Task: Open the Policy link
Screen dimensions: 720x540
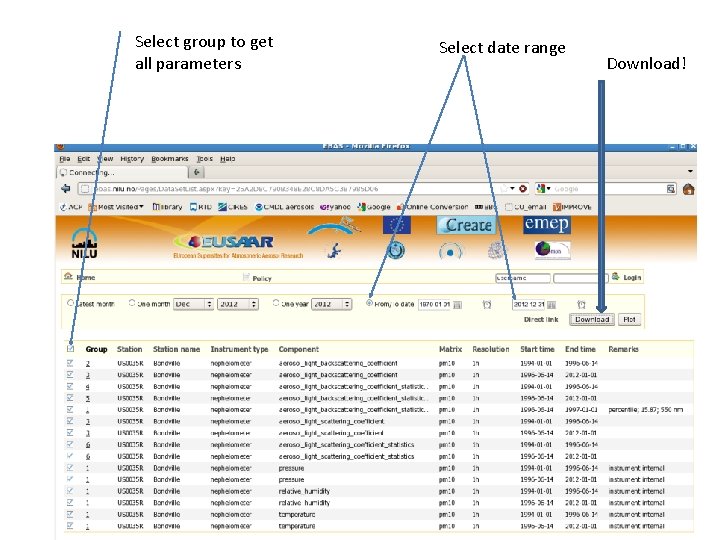Action: coord(262,278)
